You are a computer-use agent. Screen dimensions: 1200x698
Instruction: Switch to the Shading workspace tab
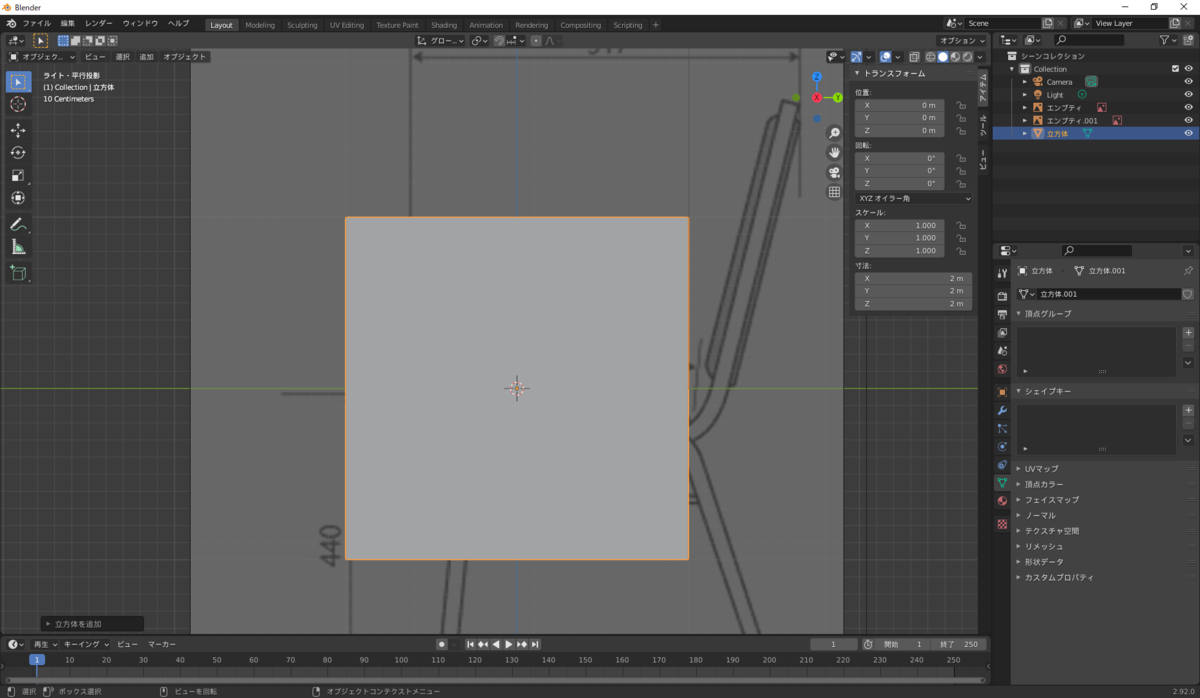tap(444, 25)
